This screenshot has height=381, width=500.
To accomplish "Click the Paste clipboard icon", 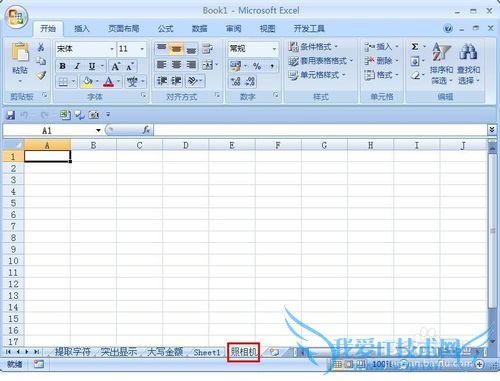I will click(20, 52).
